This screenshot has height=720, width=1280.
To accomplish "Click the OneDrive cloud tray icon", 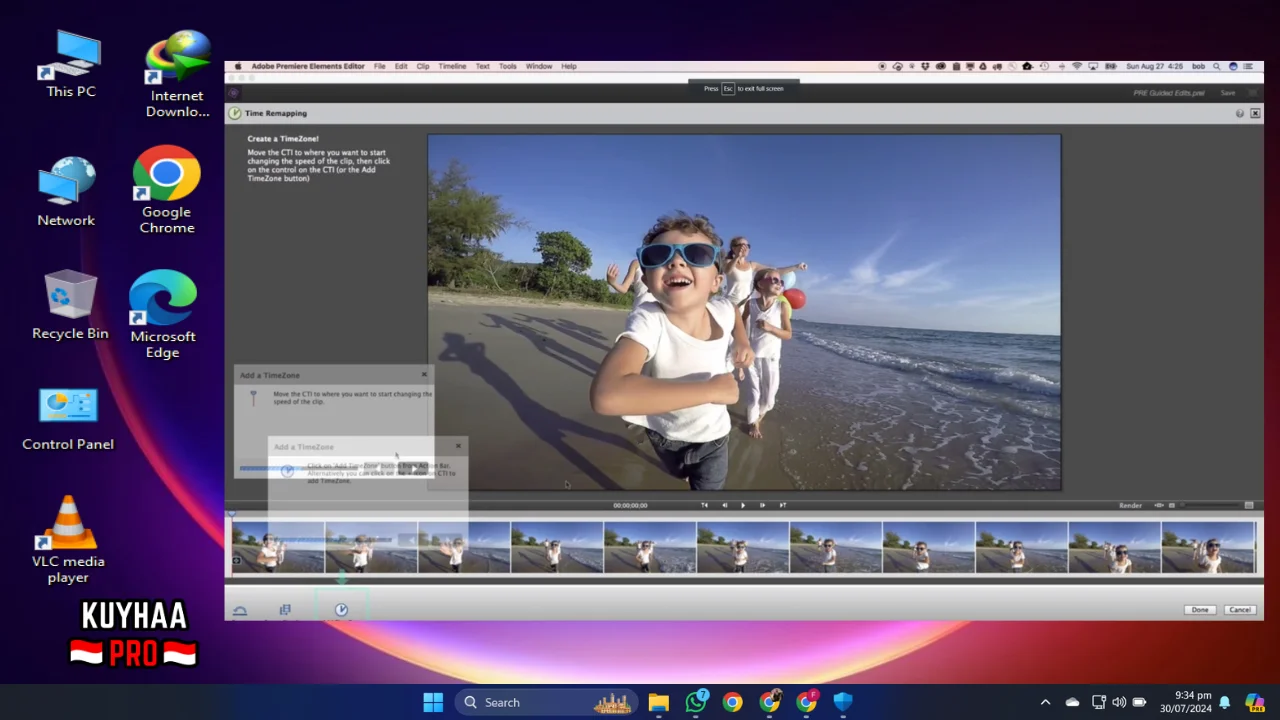I will pos(1072,702).
